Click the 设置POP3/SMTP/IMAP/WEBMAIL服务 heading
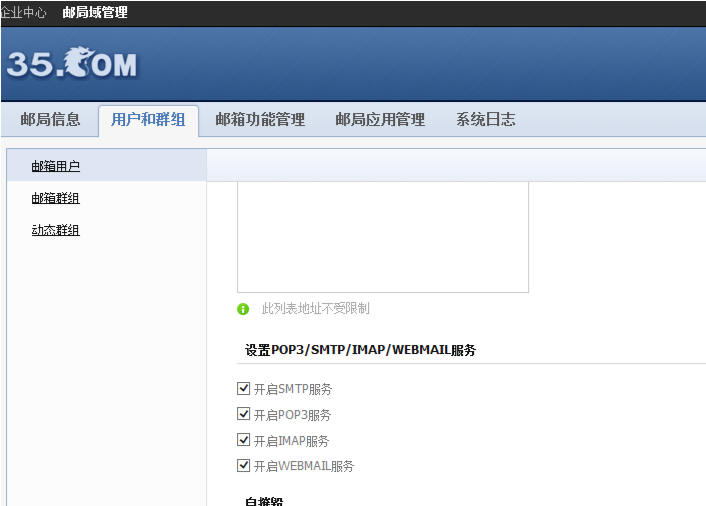This screenshot has width=706, height=506. tap(361, 350)
